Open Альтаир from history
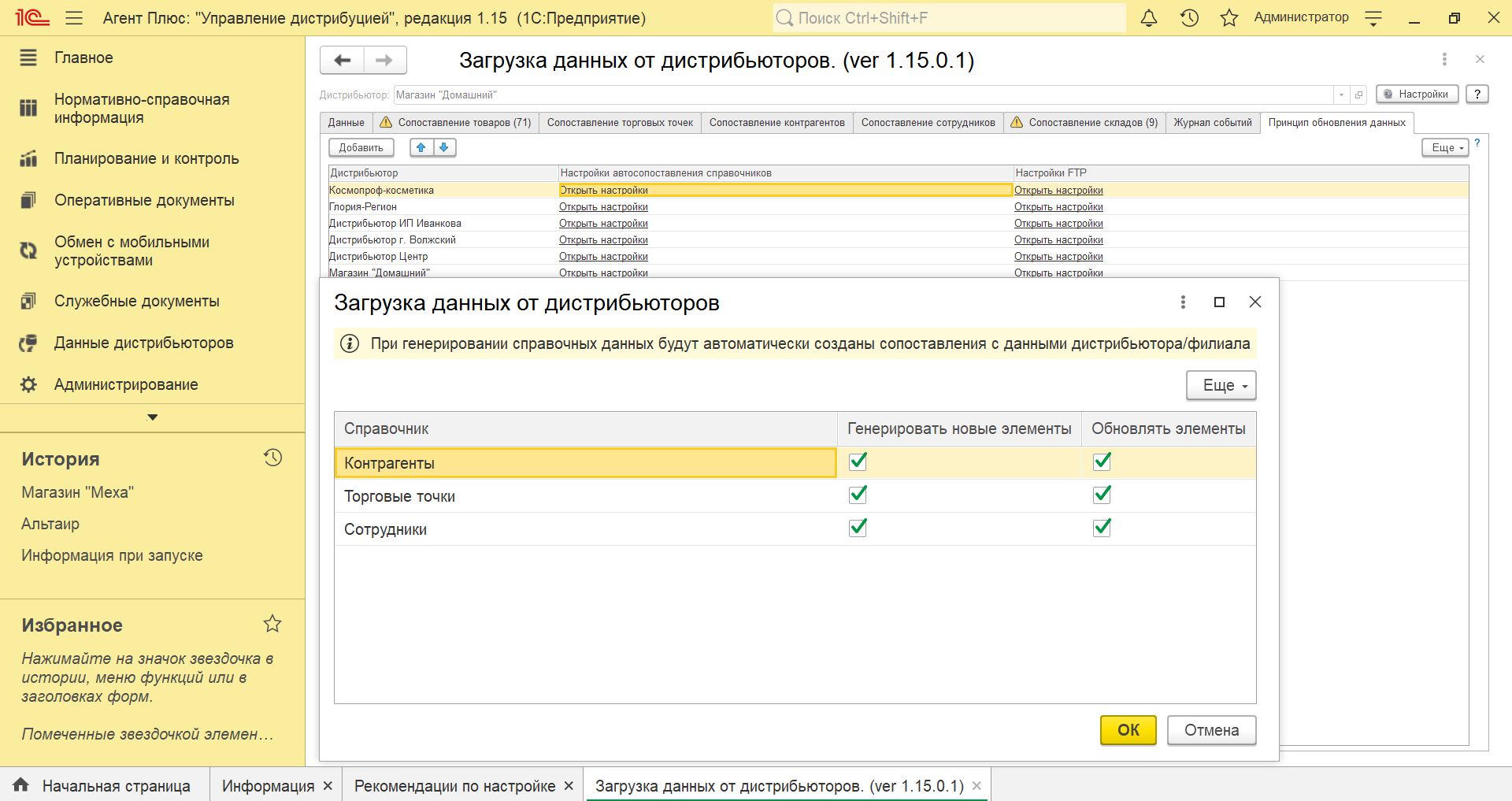The height and width of the screenshot is (801, 1512). click(x=50, y=524)
